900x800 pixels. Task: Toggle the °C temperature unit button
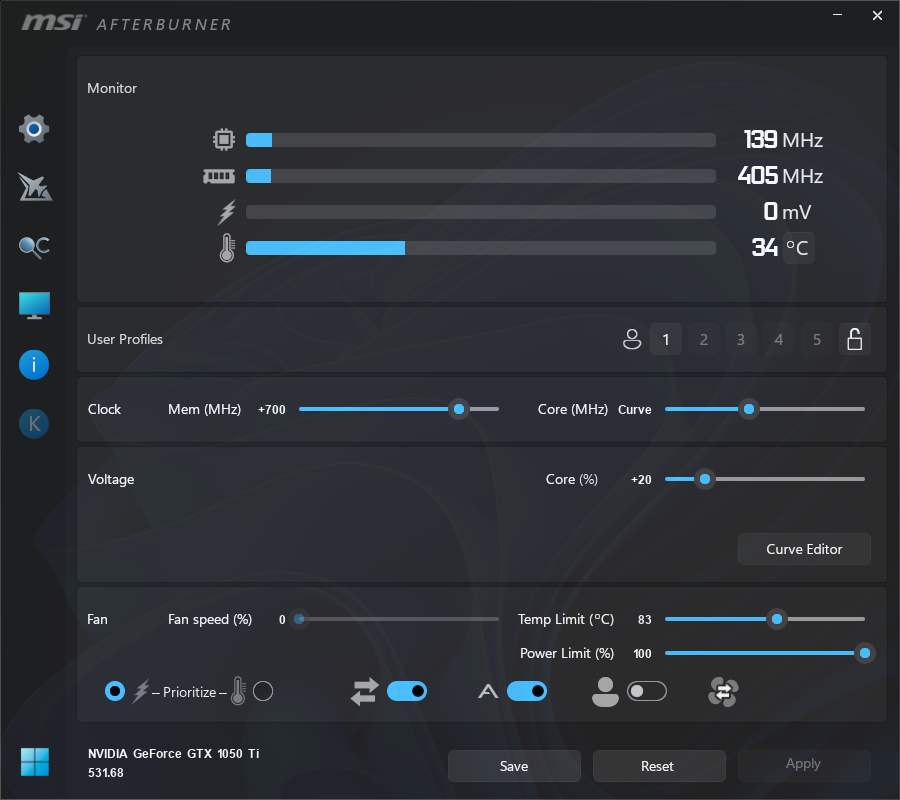(798, 248)
